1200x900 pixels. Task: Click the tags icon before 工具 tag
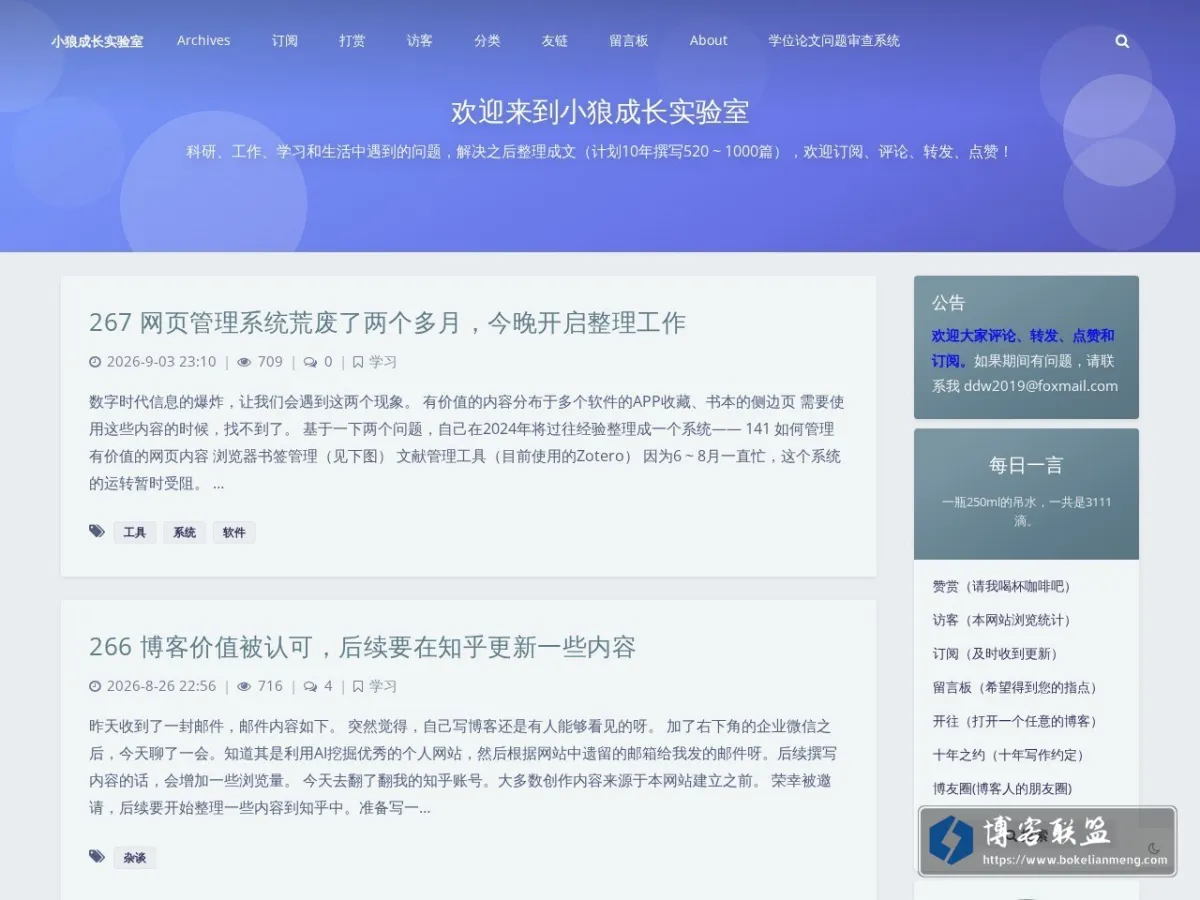tap(97, 531)
